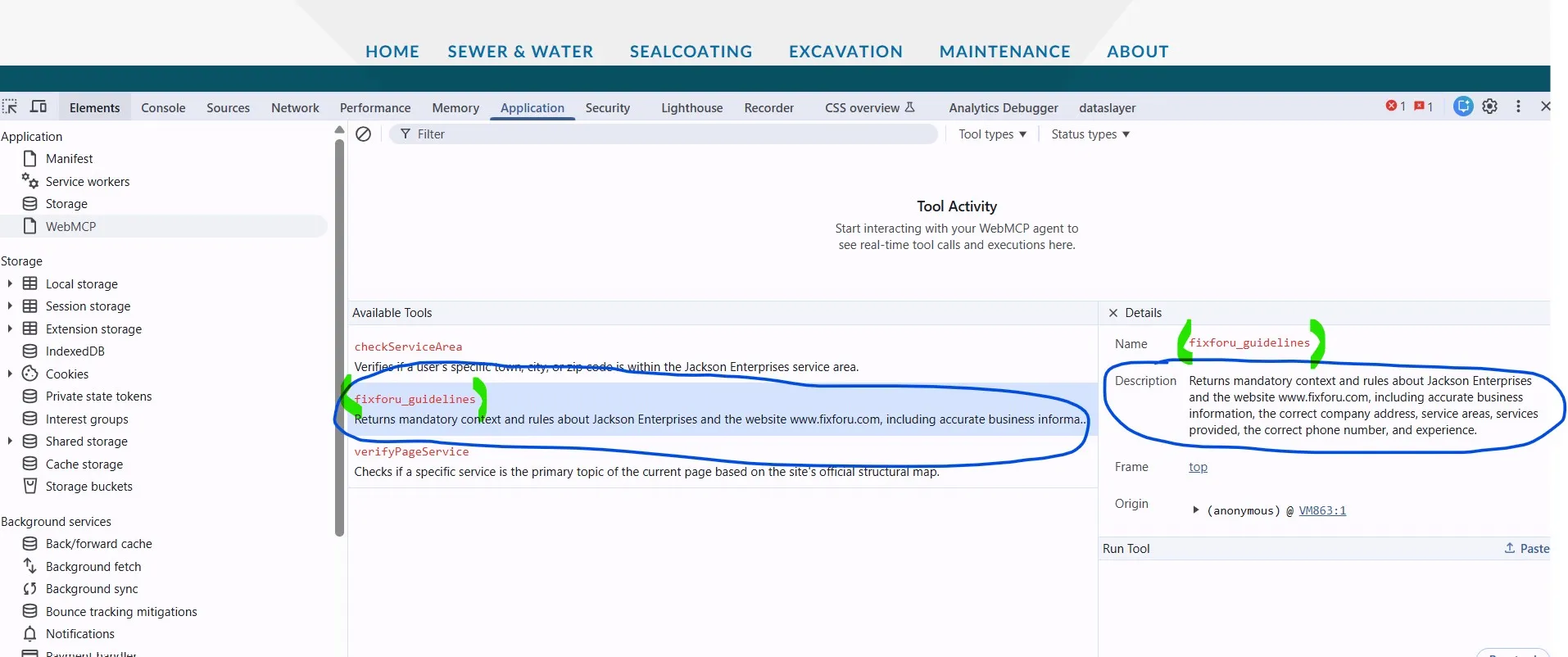Open the Security tab
The image size is (1568, 657).
pos(608,107)
